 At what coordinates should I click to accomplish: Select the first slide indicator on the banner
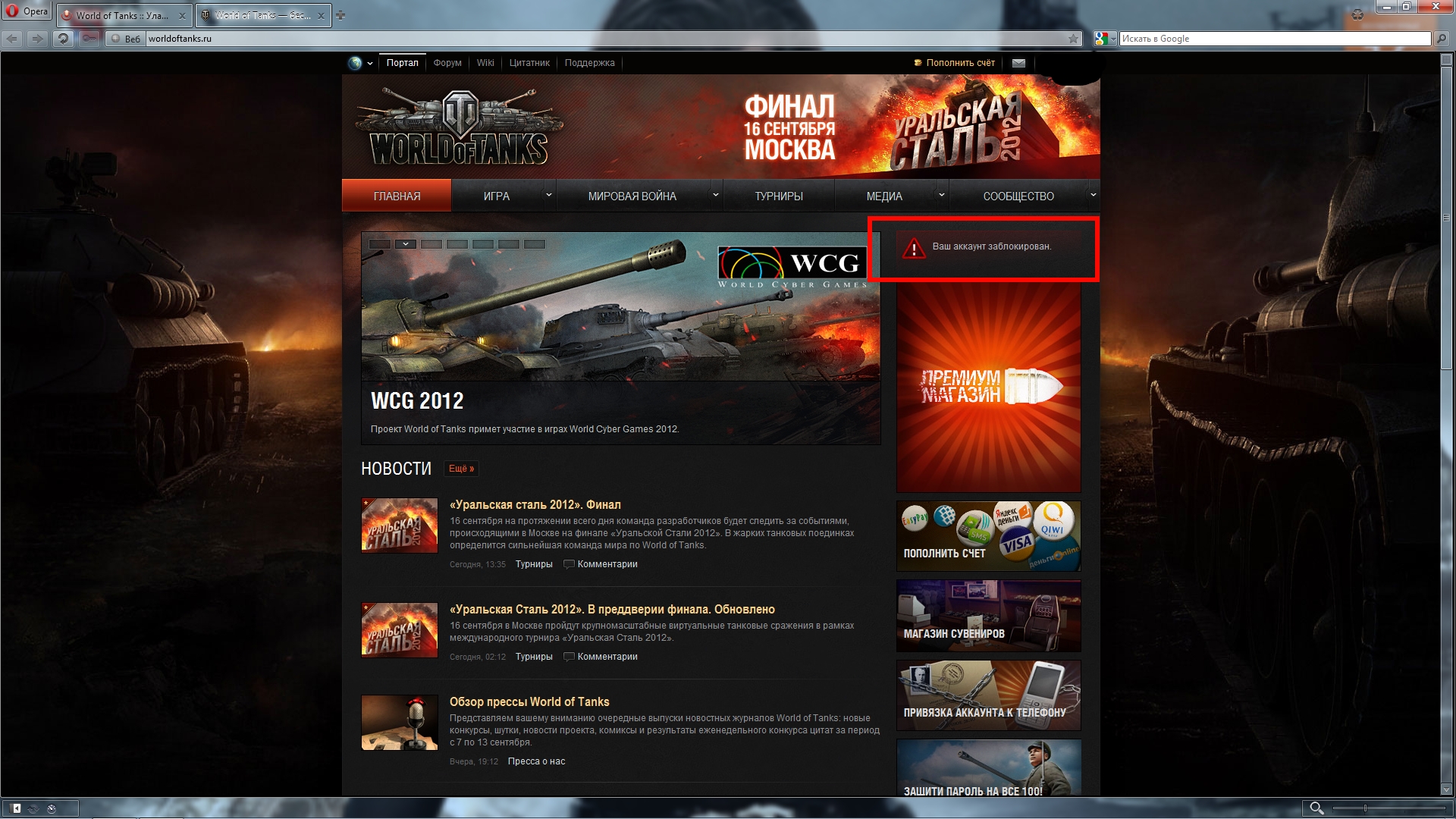pyautogui.click(x=380, y=244)
